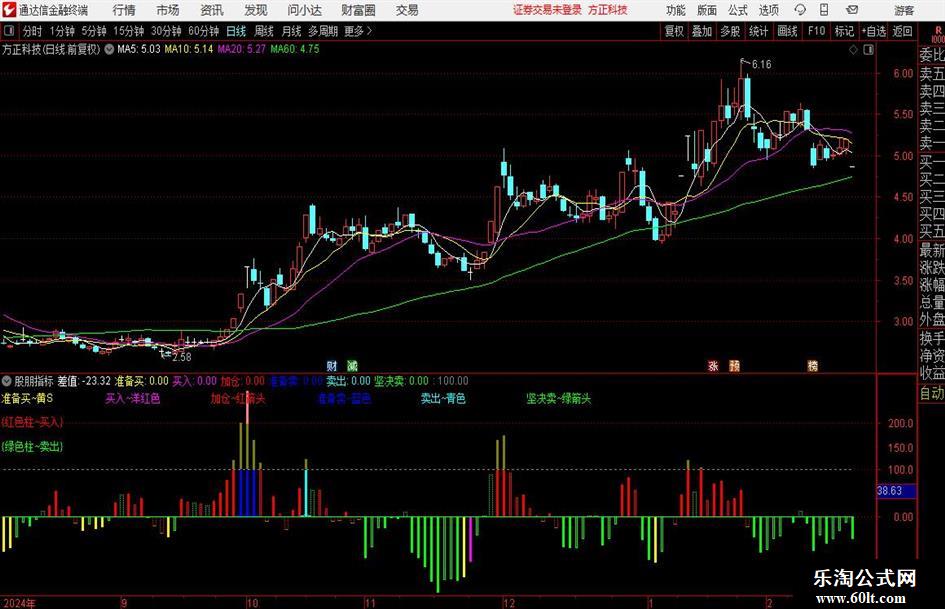945x609 pixels.
Task: Open the mail envelope icon
Action: pyautogui.click(x=852, y=10)
